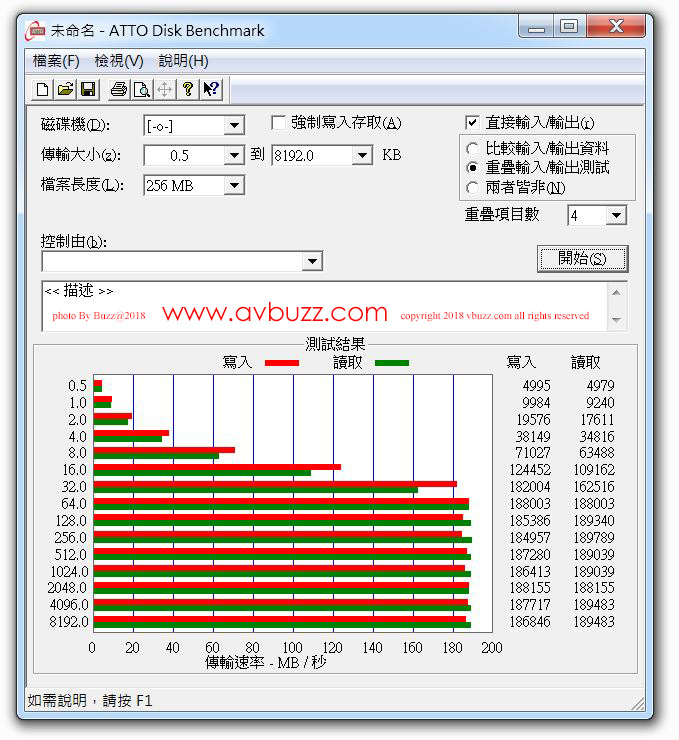The height and width of the screenshot is (740, 679).
Task: Click the read value 189789
Action: click(594, 538)
